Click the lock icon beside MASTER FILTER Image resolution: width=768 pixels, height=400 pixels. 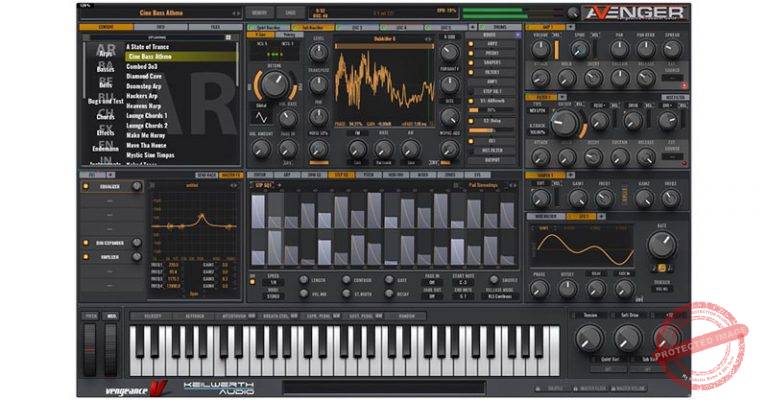tap(576, 389)
